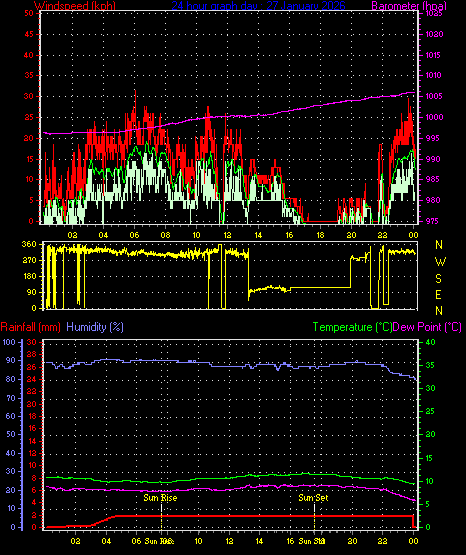Click the Windspeed (kph) axis title
Viewport: 466px width, 555px height.
75,6
